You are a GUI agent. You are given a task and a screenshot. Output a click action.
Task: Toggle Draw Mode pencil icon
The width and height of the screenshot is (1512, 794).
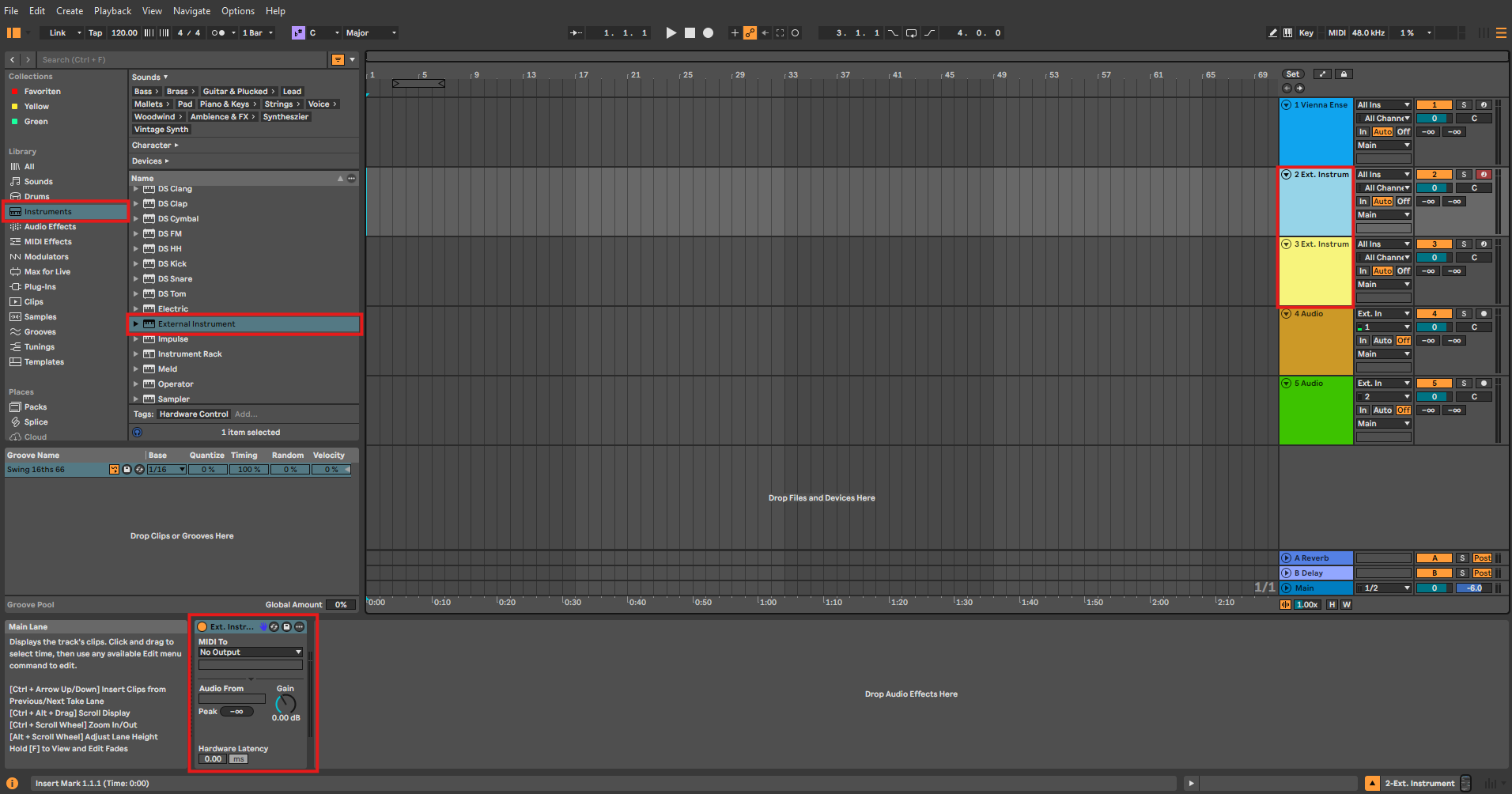pyautogui.click(x=1272, y=33)
